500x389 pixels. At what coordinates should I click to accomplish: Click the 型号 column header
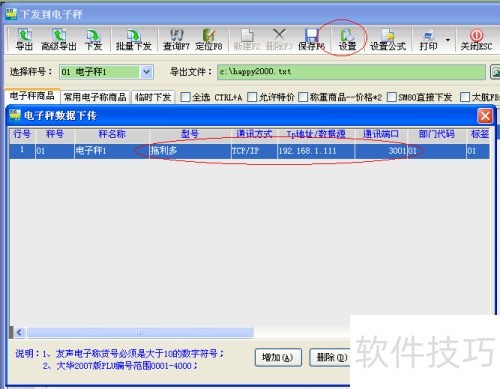(x=190, y=134)
